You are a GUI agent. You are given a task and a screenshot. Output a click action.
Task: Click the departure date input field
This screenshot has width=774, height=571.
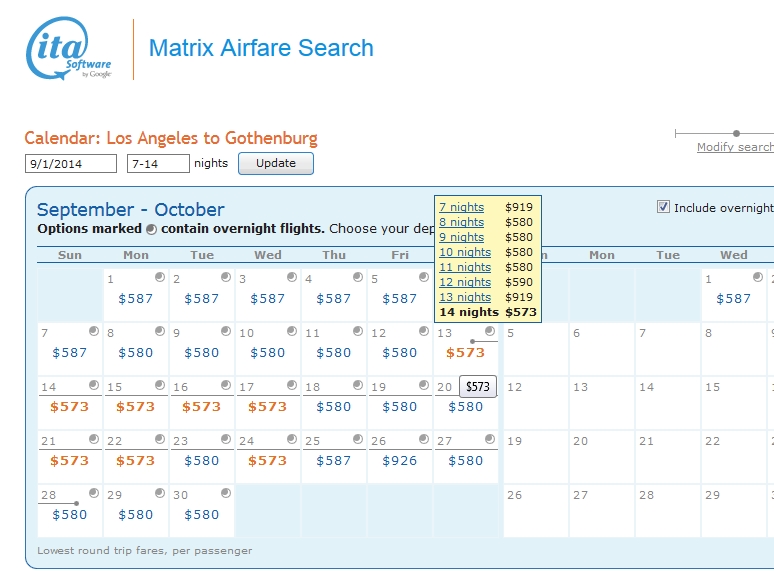[70, 163]
